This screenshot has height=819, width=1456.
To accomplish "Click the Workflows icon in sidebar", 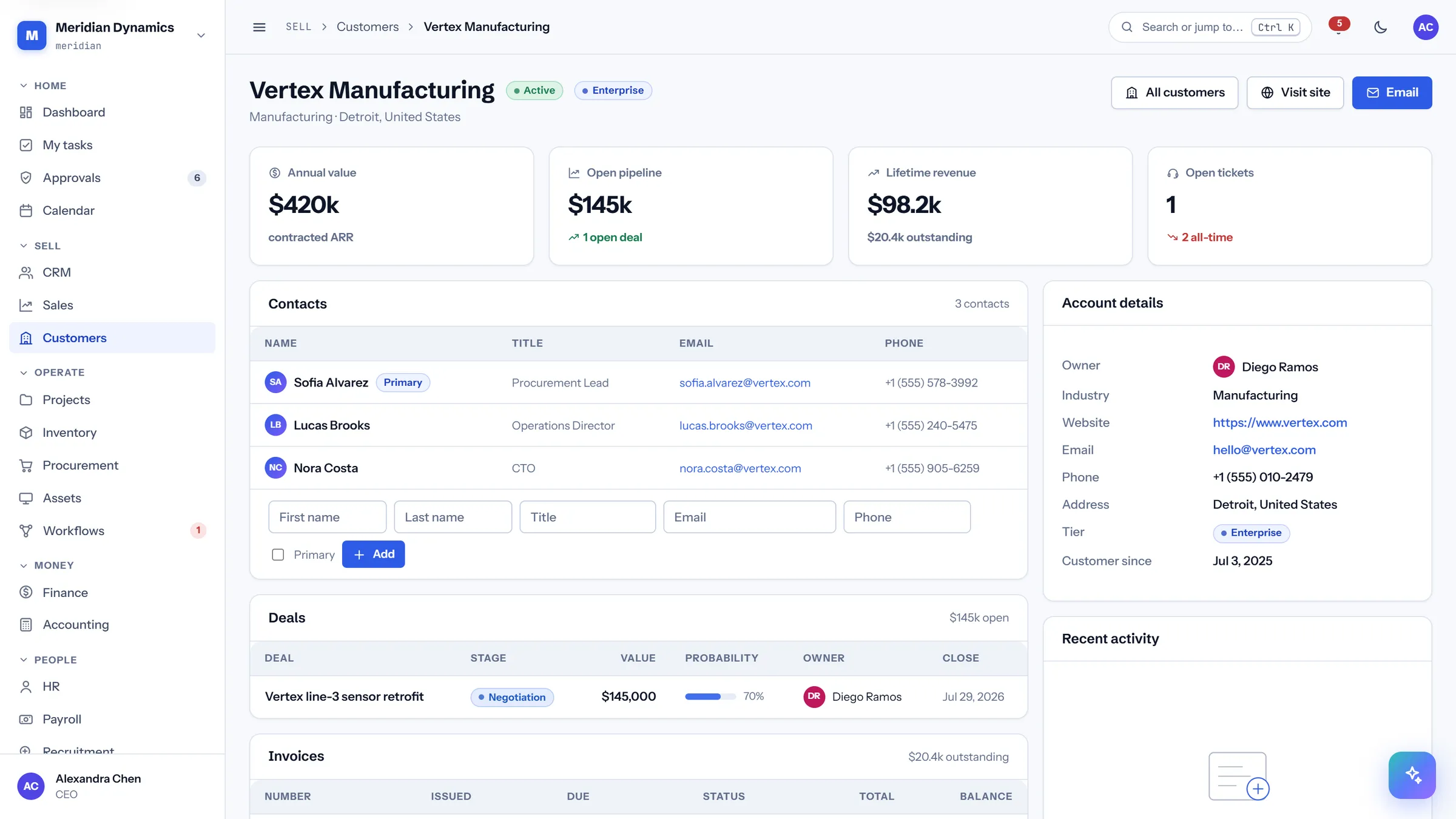I will [x=26, y=531].
